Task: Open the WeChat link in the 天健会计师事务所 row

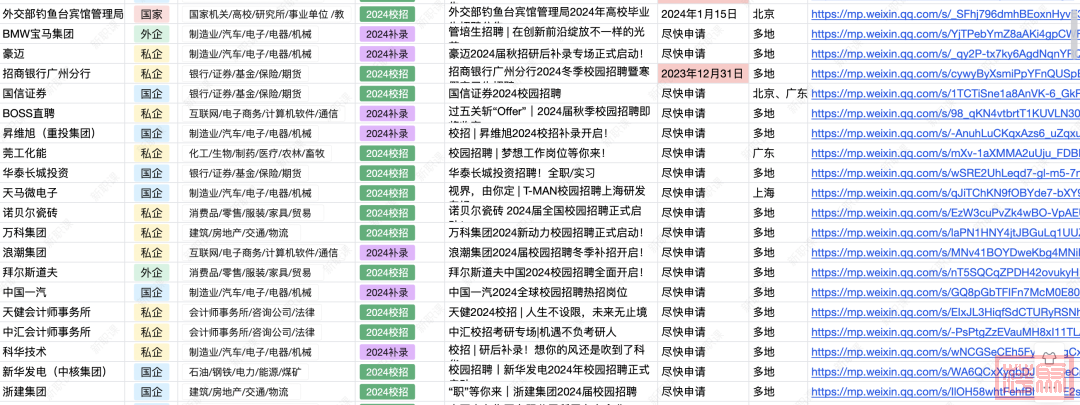Action: [945, 312]
